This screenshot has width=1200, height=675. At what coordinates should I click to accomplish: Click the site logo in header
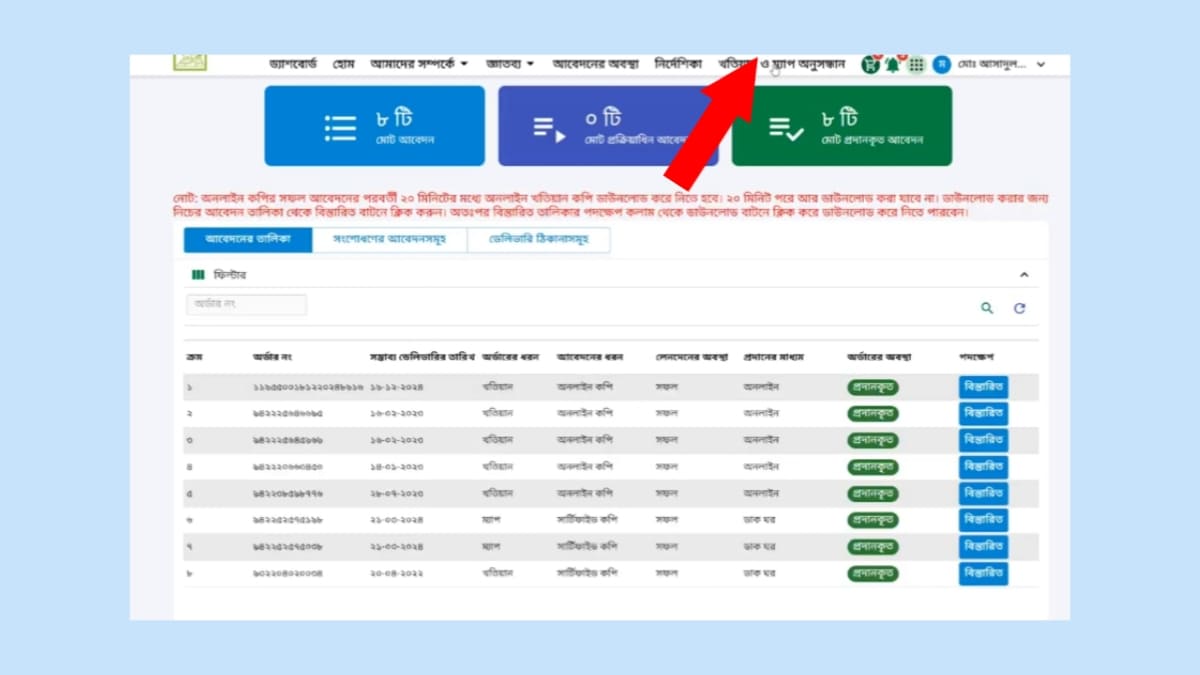(x=189, y=62)
